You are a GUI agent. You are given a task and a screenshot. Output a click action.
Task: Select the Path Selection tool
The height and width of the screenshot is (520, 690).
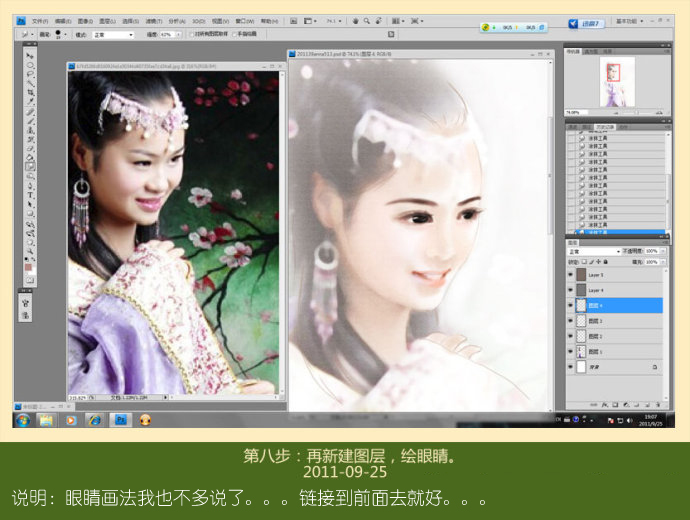[30, 205]
